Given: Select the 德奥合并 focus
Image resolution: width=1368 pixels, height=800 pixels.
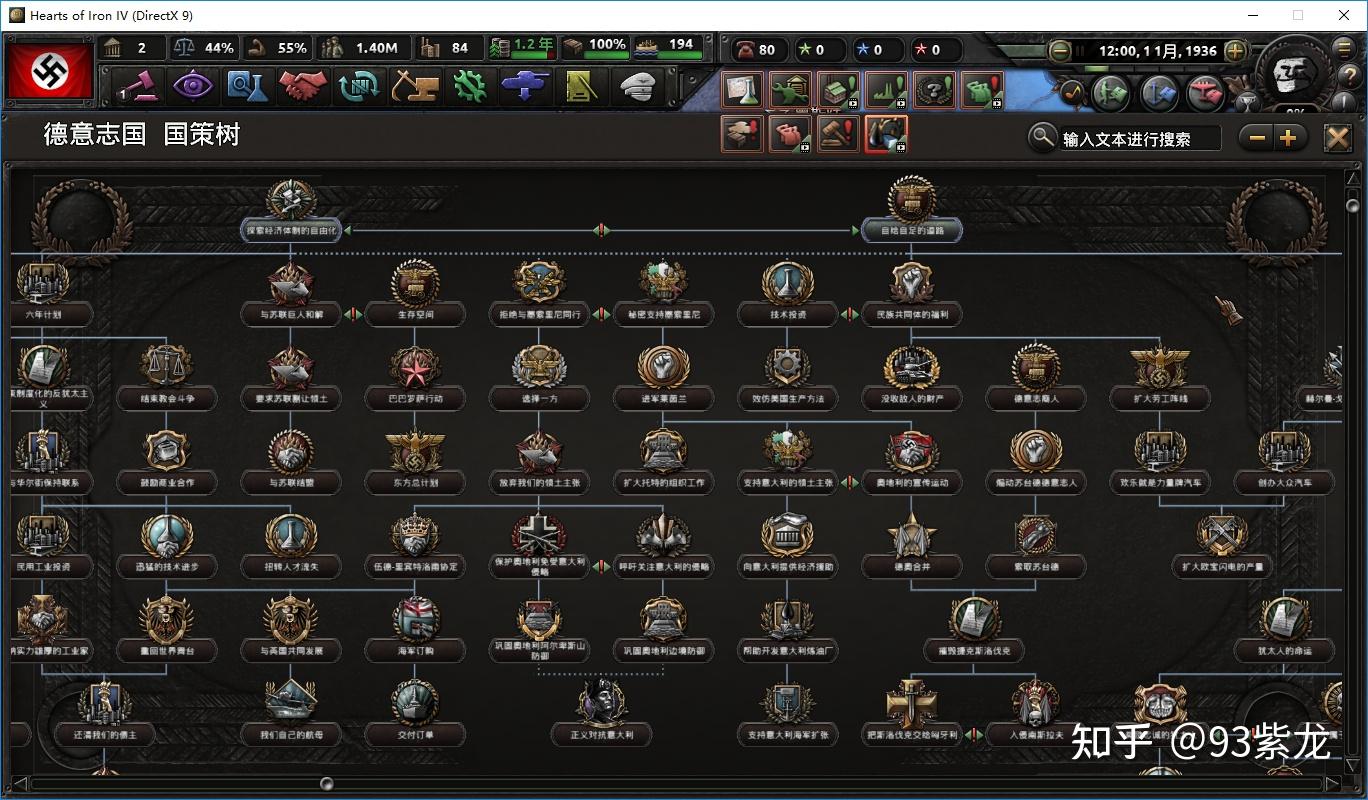Looking at the screenshot, I should (x=911, y=548).
